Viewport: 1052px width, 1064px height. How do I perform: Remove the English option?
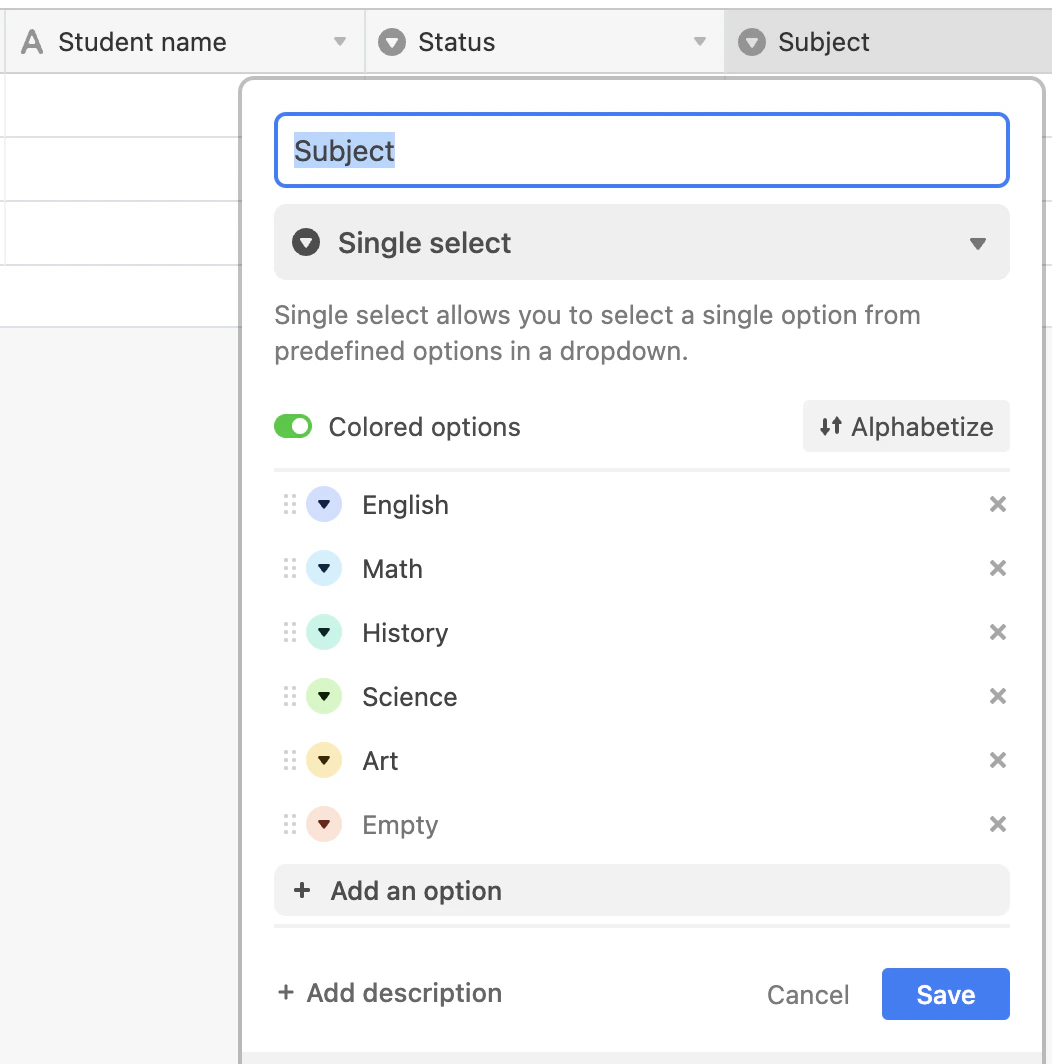(997, 504)
